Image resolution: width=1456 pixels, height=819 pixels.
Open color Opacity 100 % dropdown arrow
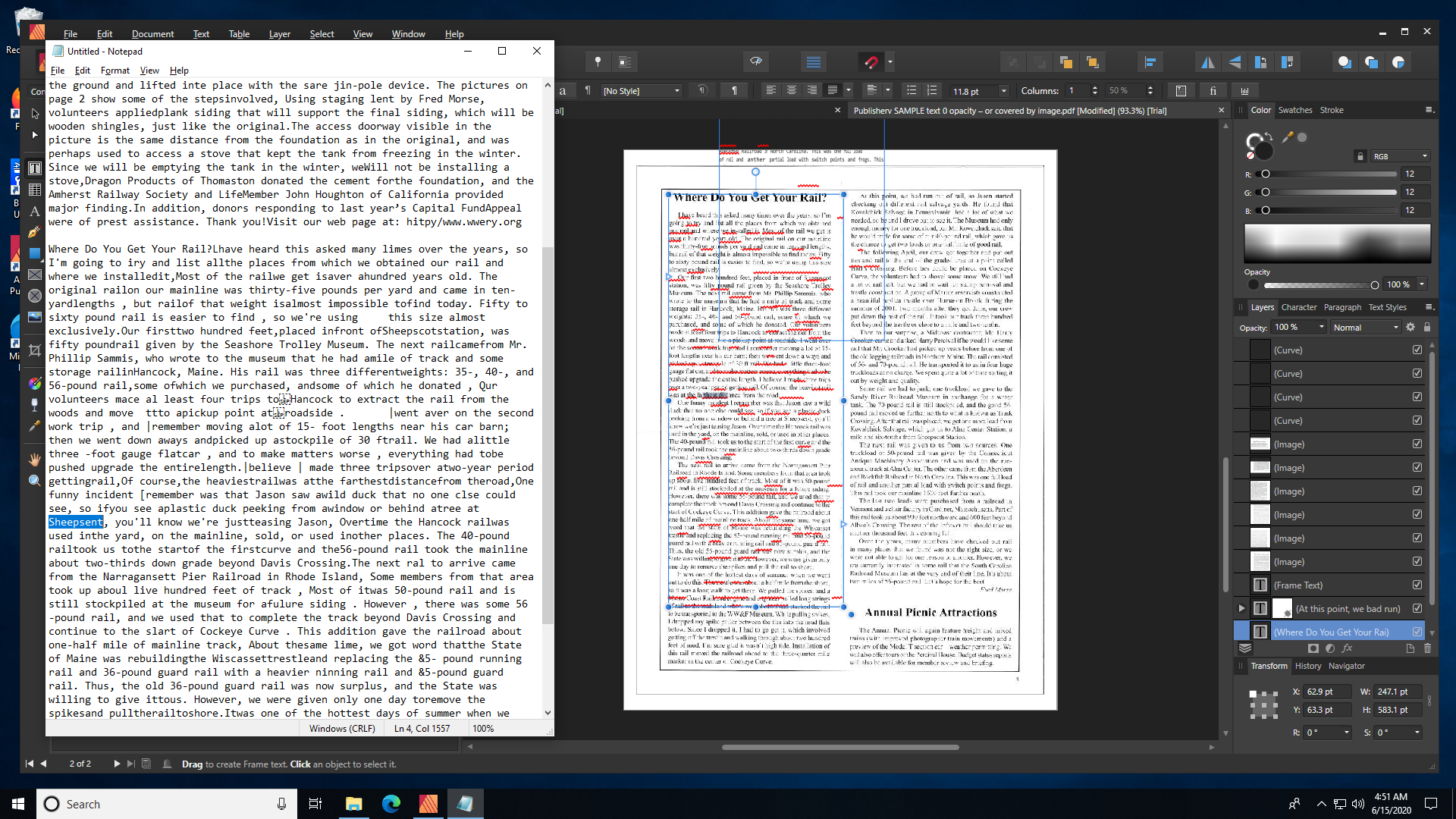[1422, 284]
